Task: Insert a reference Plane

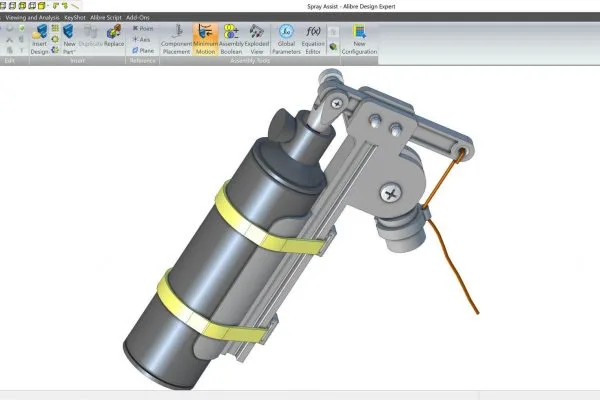Action: 143,51
